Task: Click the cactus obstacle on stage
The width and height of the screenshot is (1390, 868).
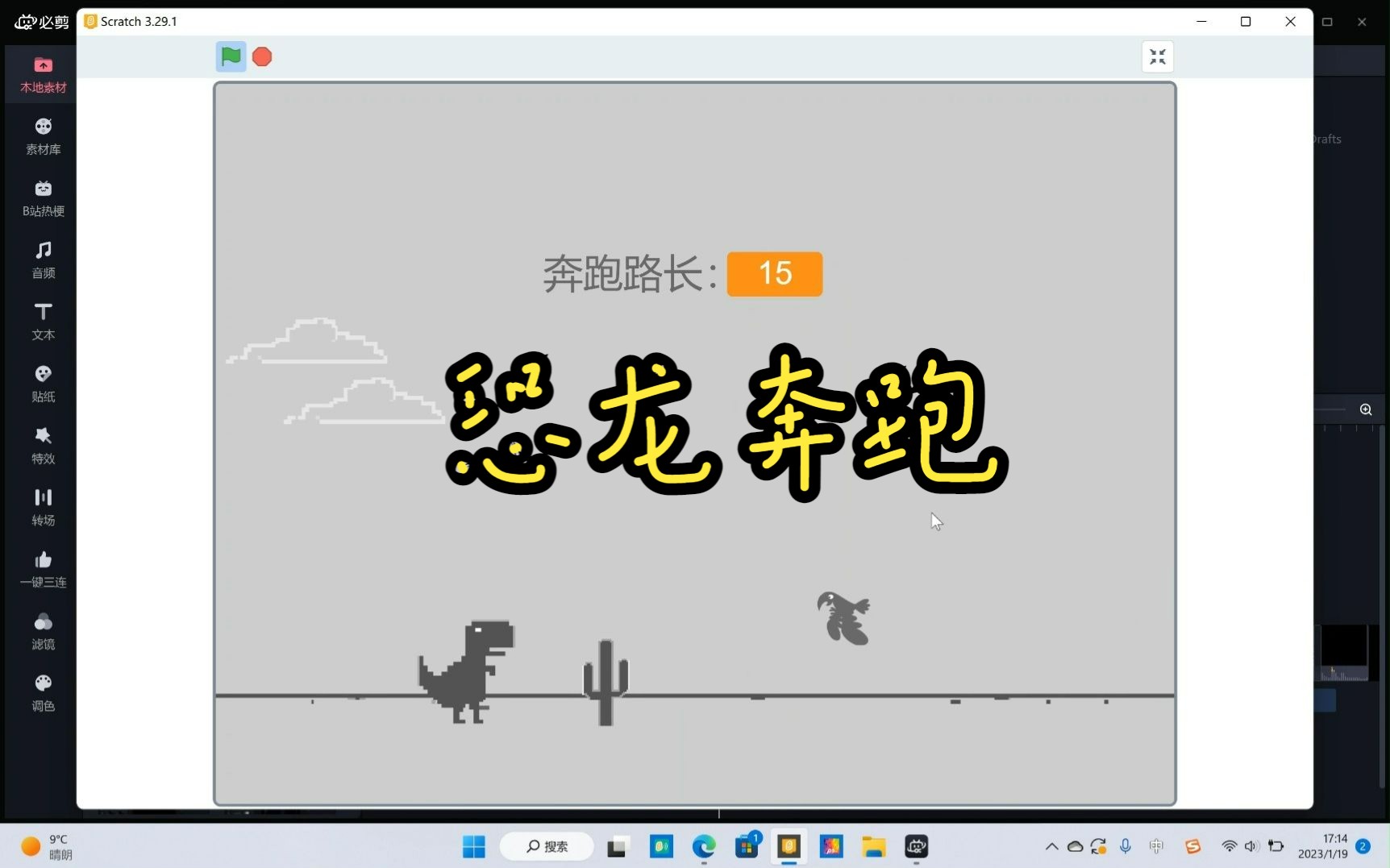Action: click(606, 682)
